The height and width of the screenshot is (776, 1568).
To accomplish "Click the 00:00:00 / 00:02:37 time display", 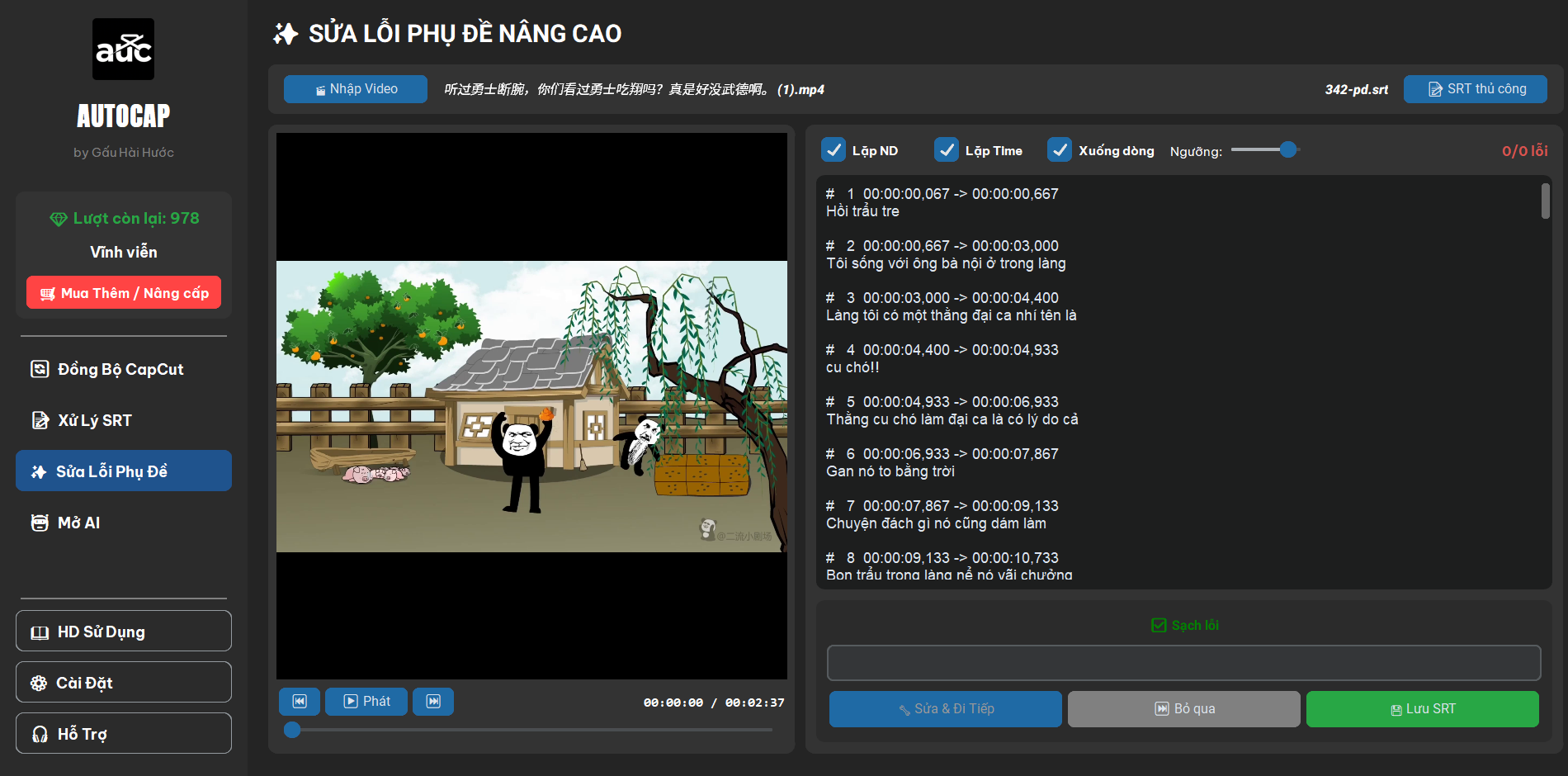I will pyautogui.click(x=714, y=703).
